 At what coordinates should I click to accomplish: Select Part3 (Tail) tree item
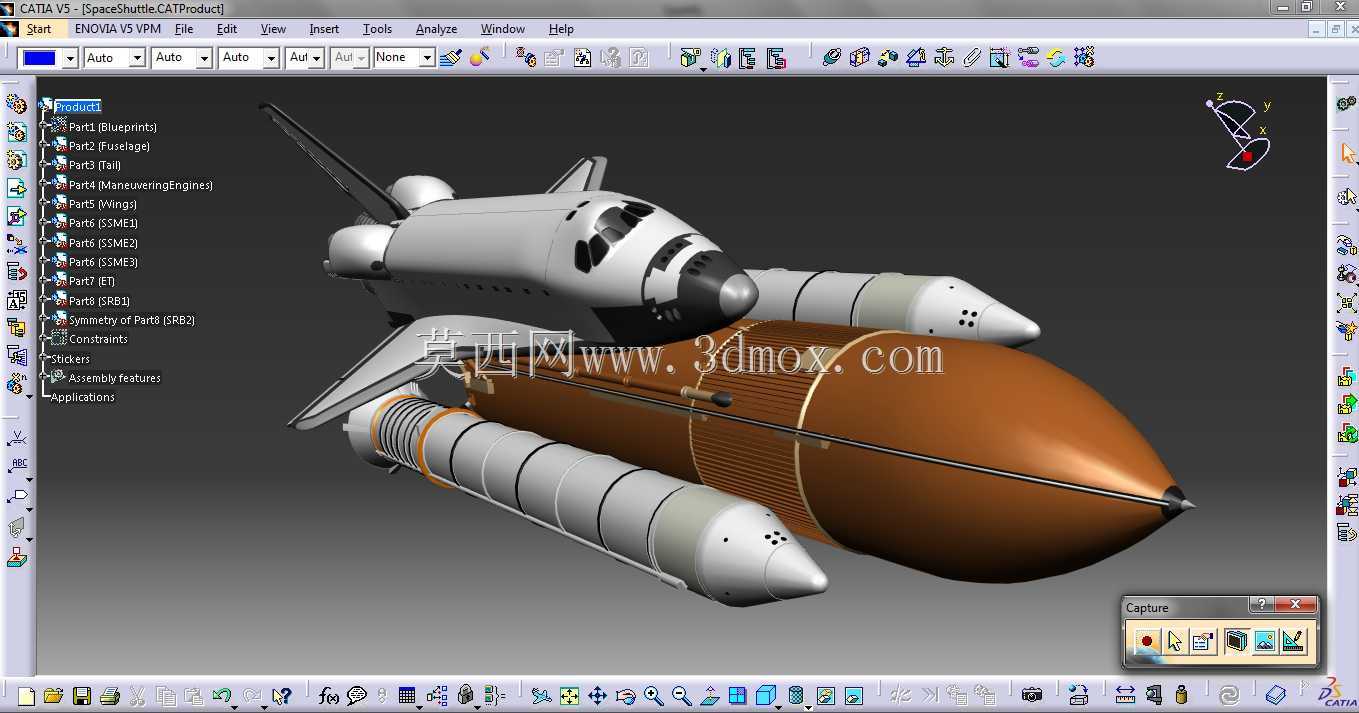(95, 165)
